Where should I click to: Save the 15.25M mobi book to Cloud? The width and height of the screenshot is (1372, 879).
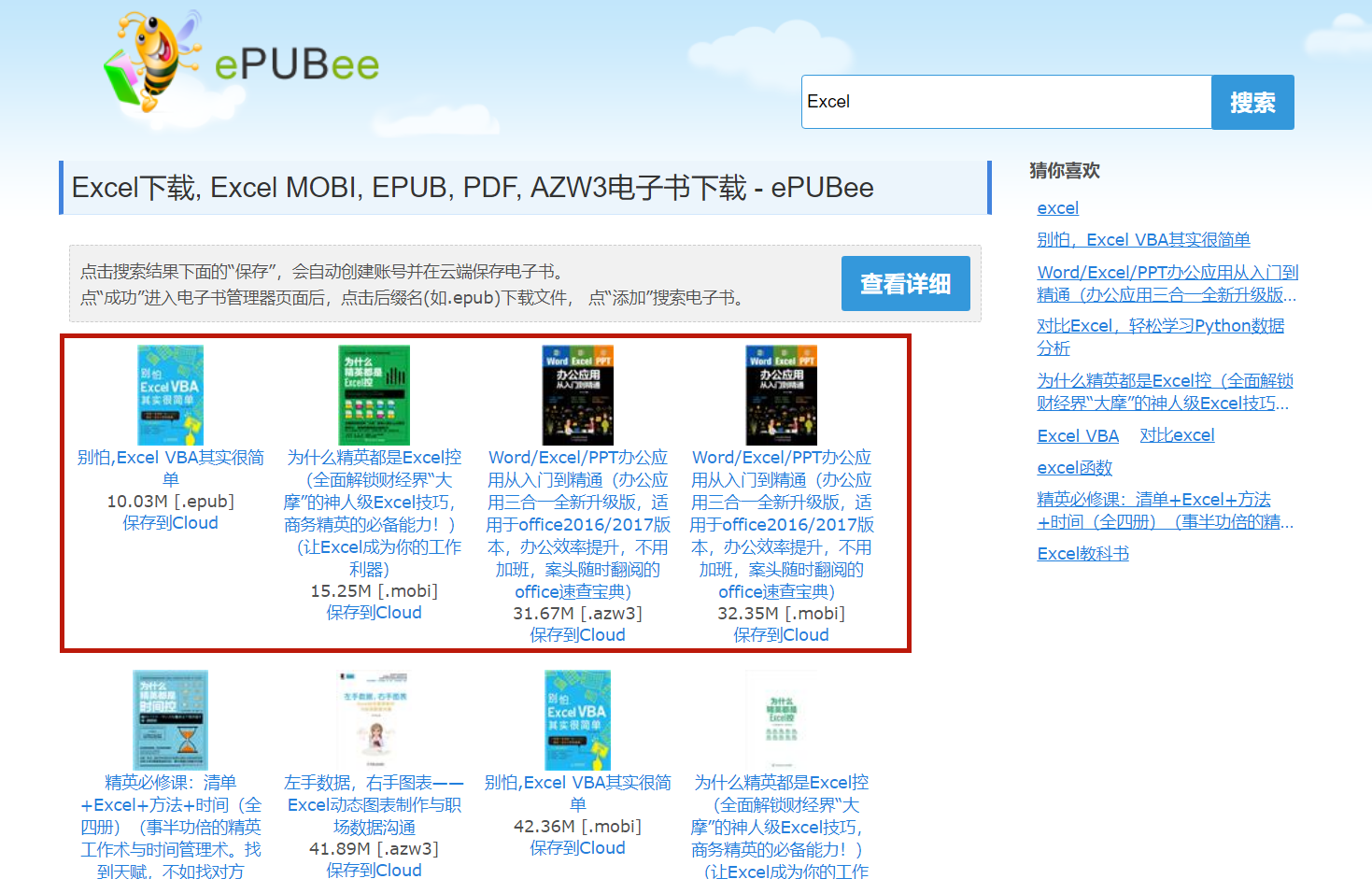(374, 613)
